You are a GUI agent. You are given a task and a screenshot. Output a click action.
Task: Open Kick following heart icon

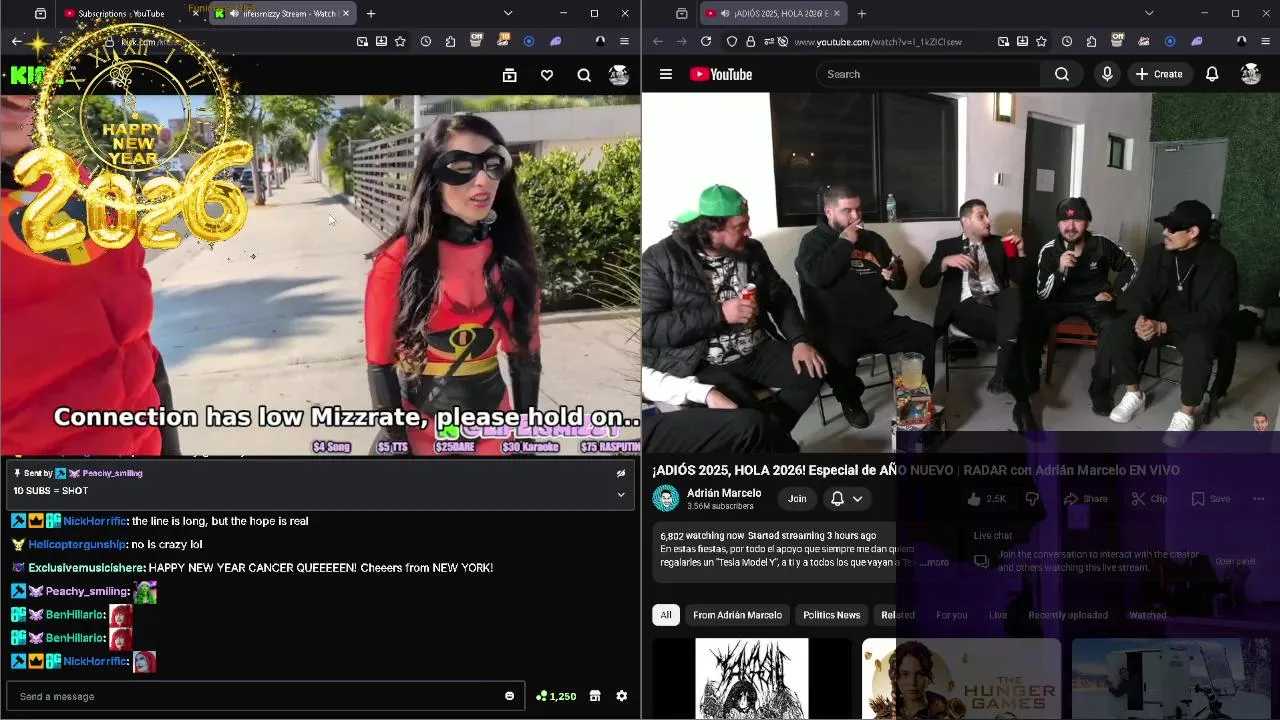pos(547,75)
